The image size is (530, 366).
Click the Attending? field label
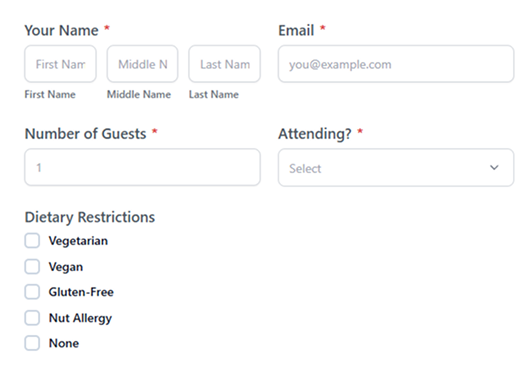315,134
